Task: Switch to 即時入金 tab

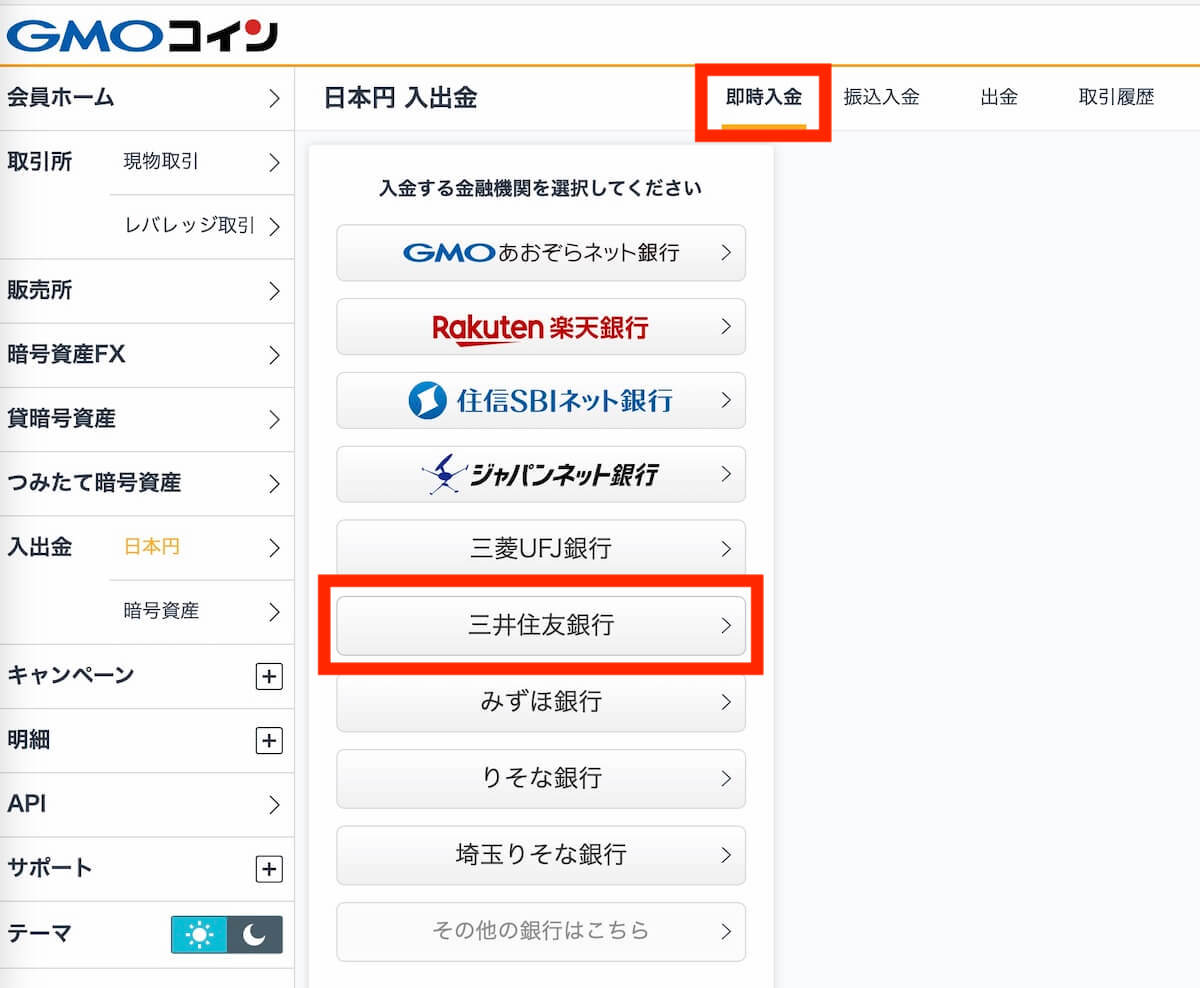Action: tap(764, 98)
